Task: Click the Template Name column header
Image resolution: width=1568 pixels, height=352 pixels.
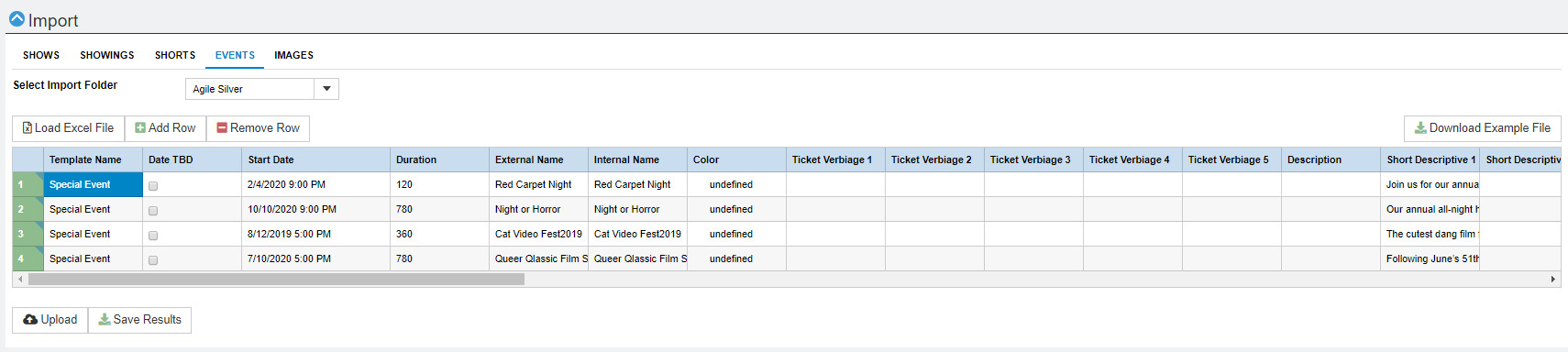Action: [93, 159]
